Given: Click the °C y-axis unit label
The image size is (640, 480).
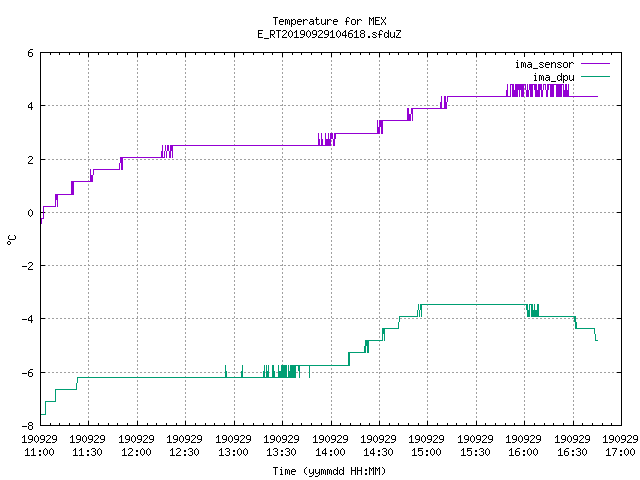Looking at the screenshot, I should (x=11, y=240).
